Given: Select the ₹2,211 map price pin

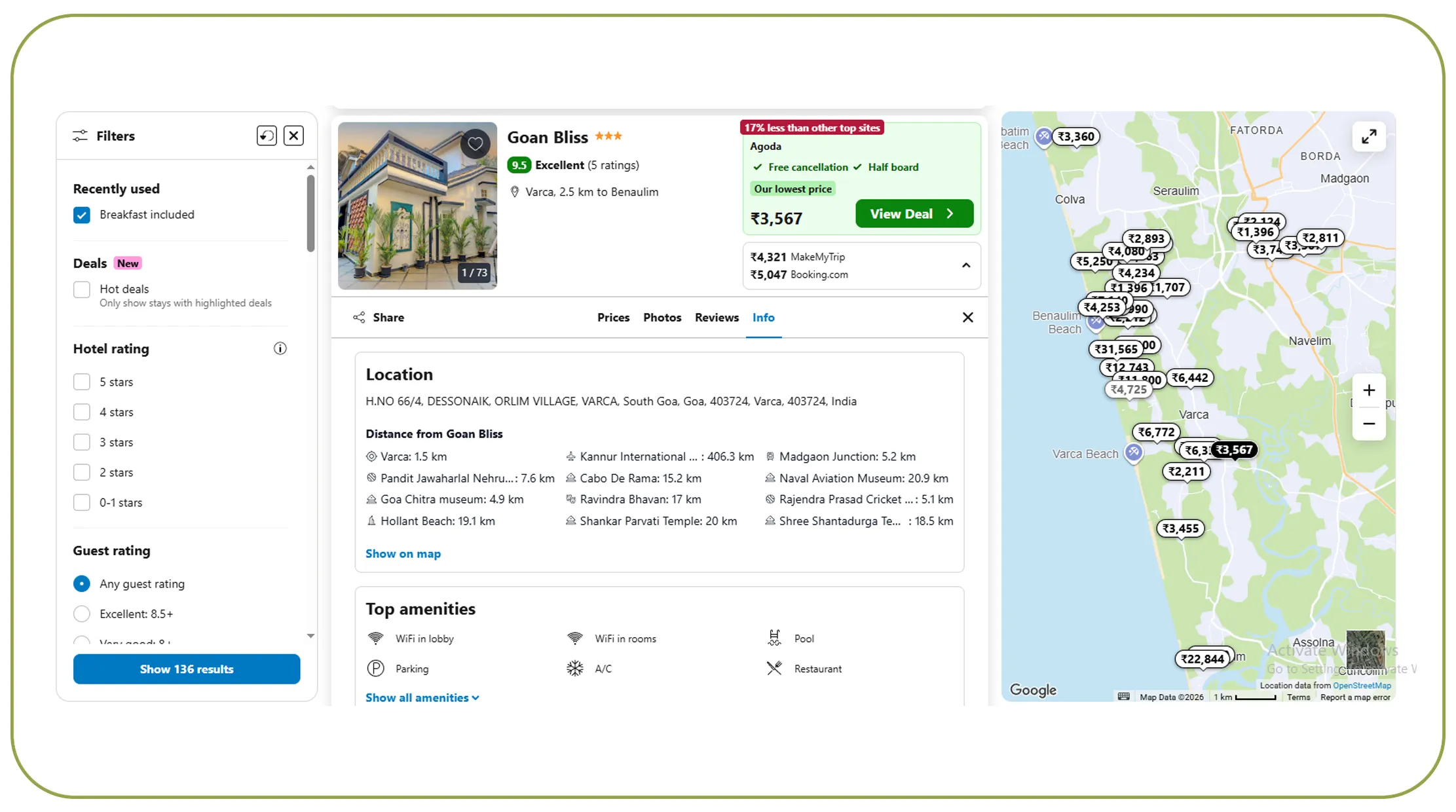Looking at the screenshot, I should tap(1186, 471).
